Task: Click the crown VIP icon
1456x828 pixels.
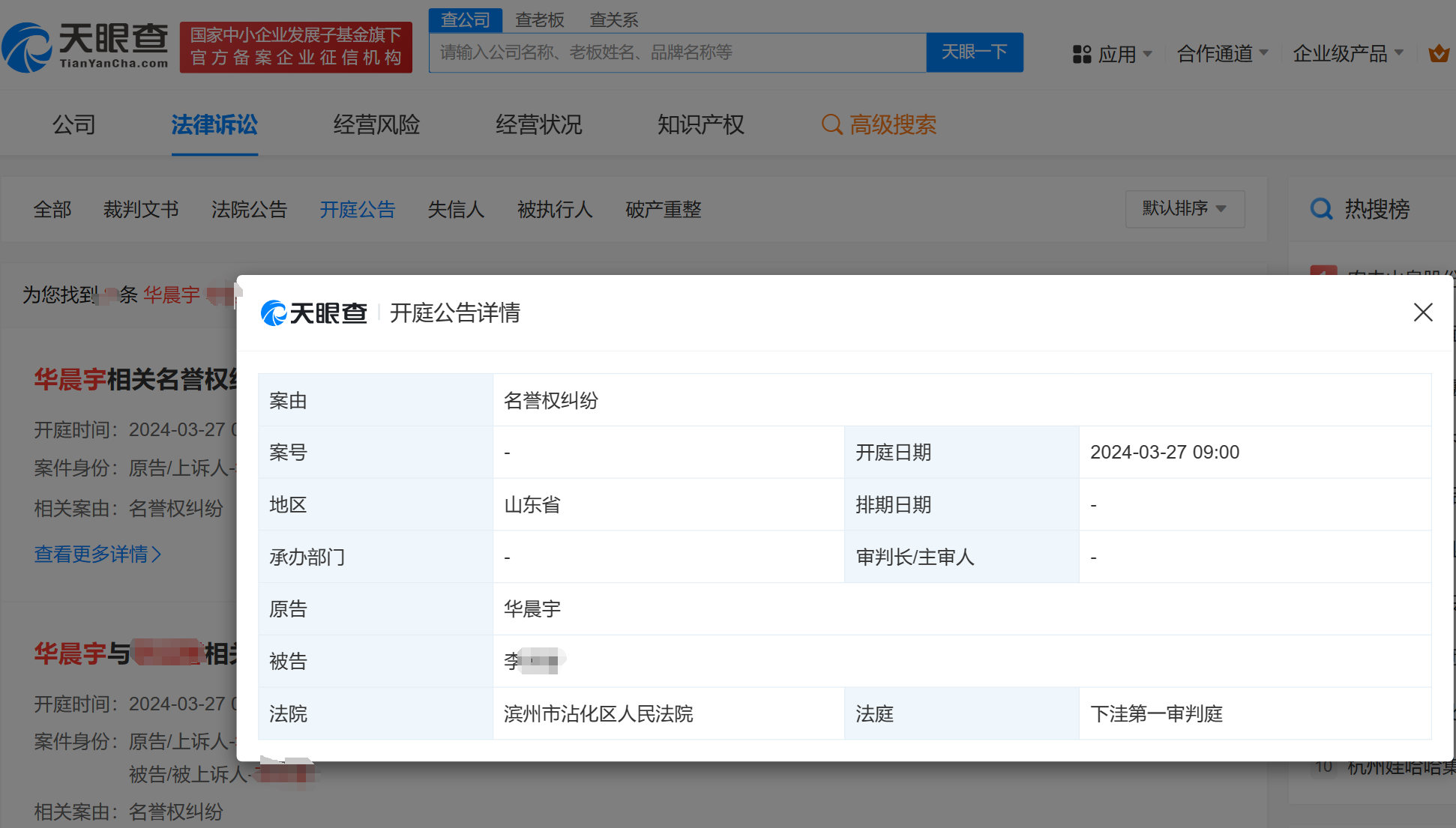Action: point(1438,54)
